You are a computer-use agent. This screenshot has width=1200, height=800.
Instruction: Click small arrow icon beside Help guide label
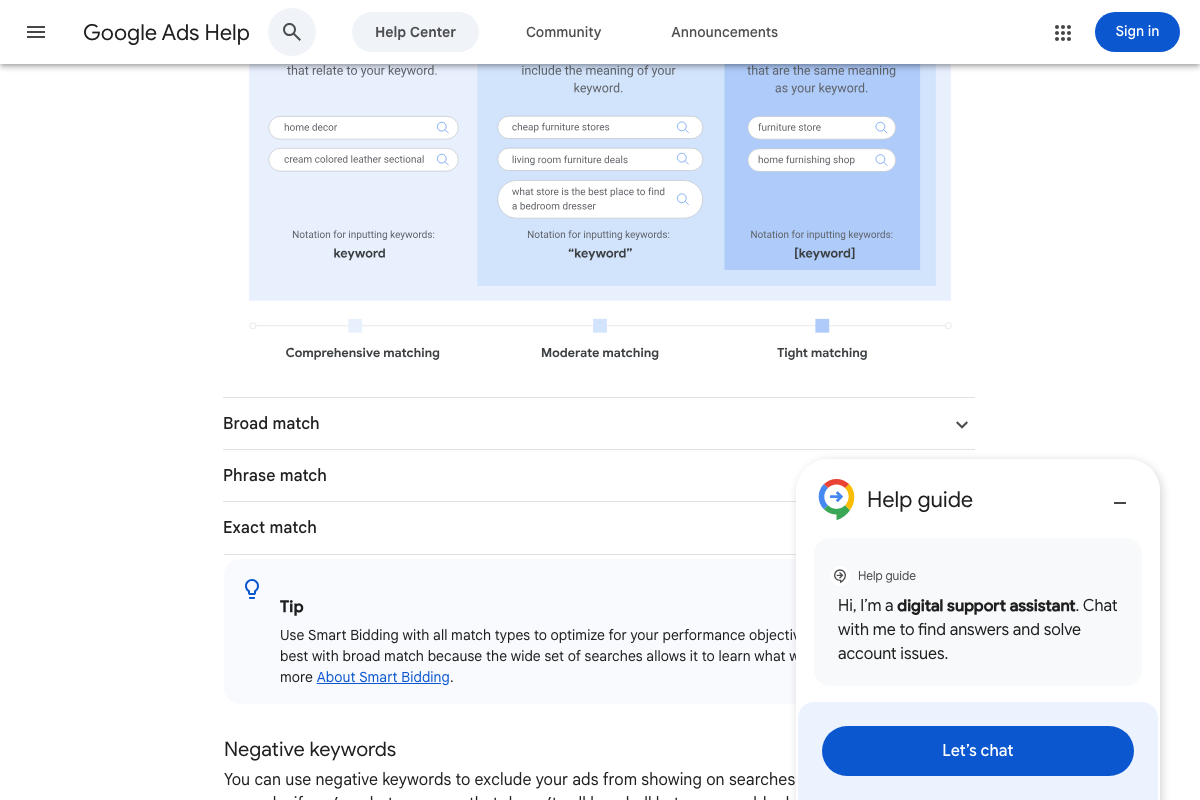[840, 576]
